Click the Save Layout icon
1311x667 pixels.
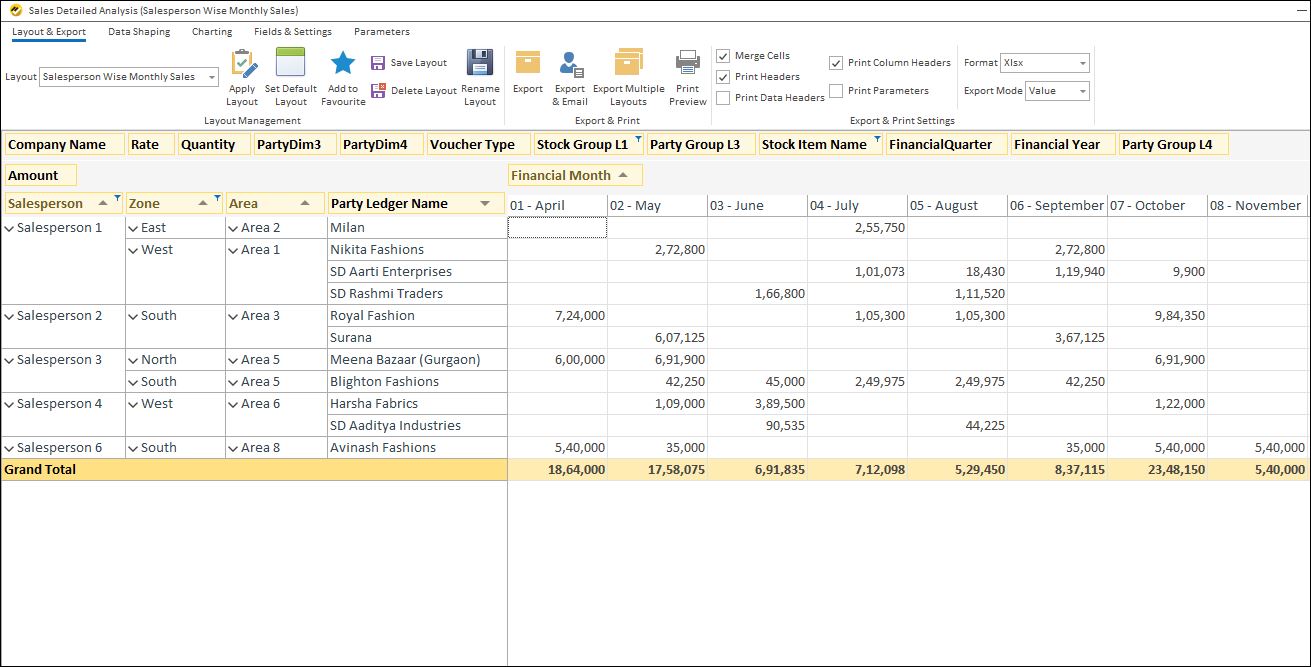click(x=380, y=61)
